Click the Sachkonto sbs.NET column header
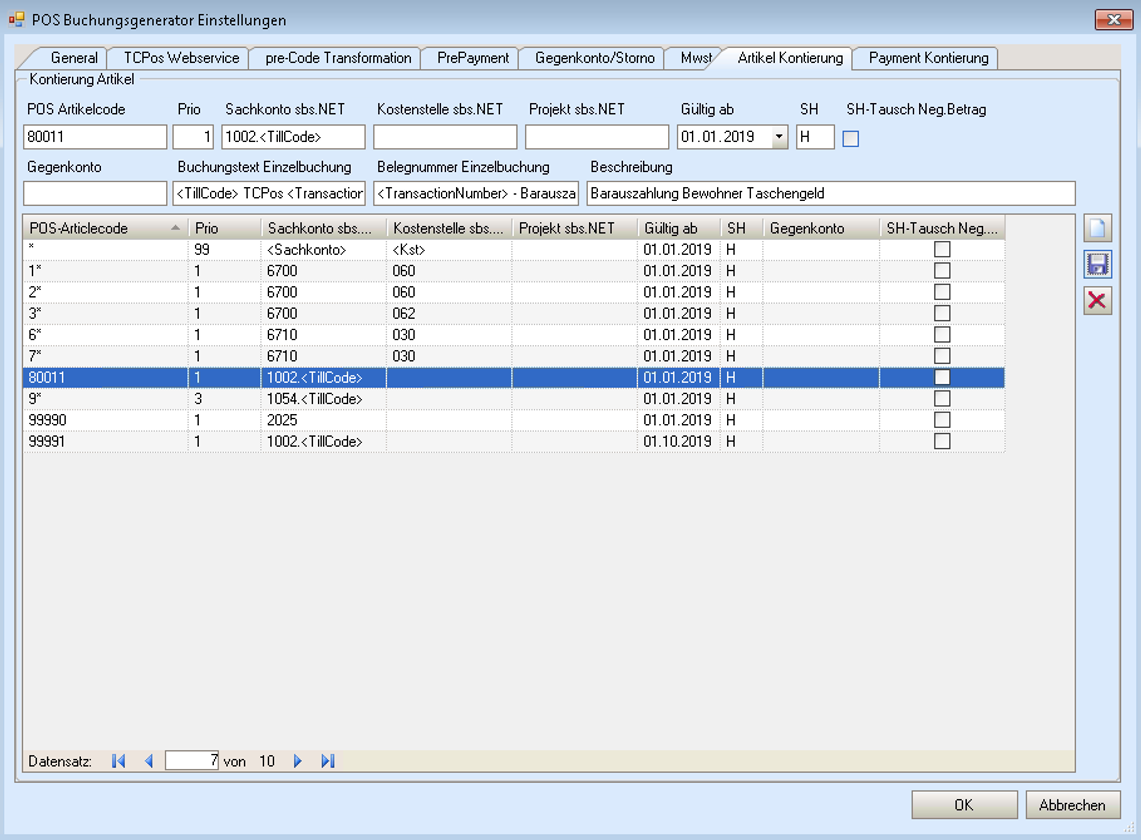Screen dimensions: 1141x840 (x=322, y=229)
